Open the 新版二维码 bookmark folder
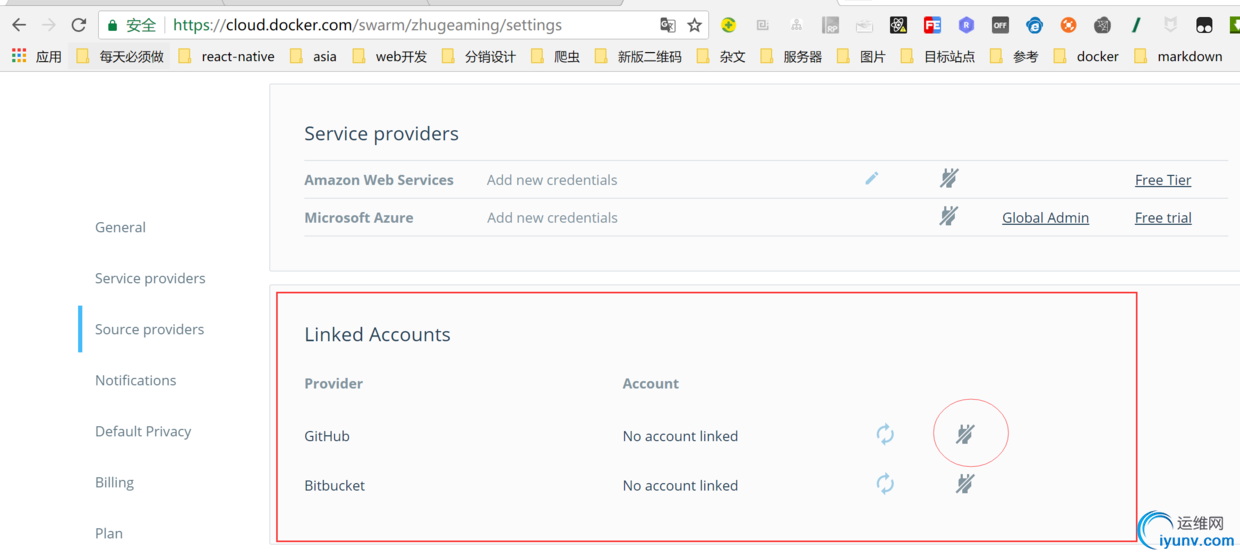Image resolution: width=1240 pixels, height=557 pixels. coord(638,56)
